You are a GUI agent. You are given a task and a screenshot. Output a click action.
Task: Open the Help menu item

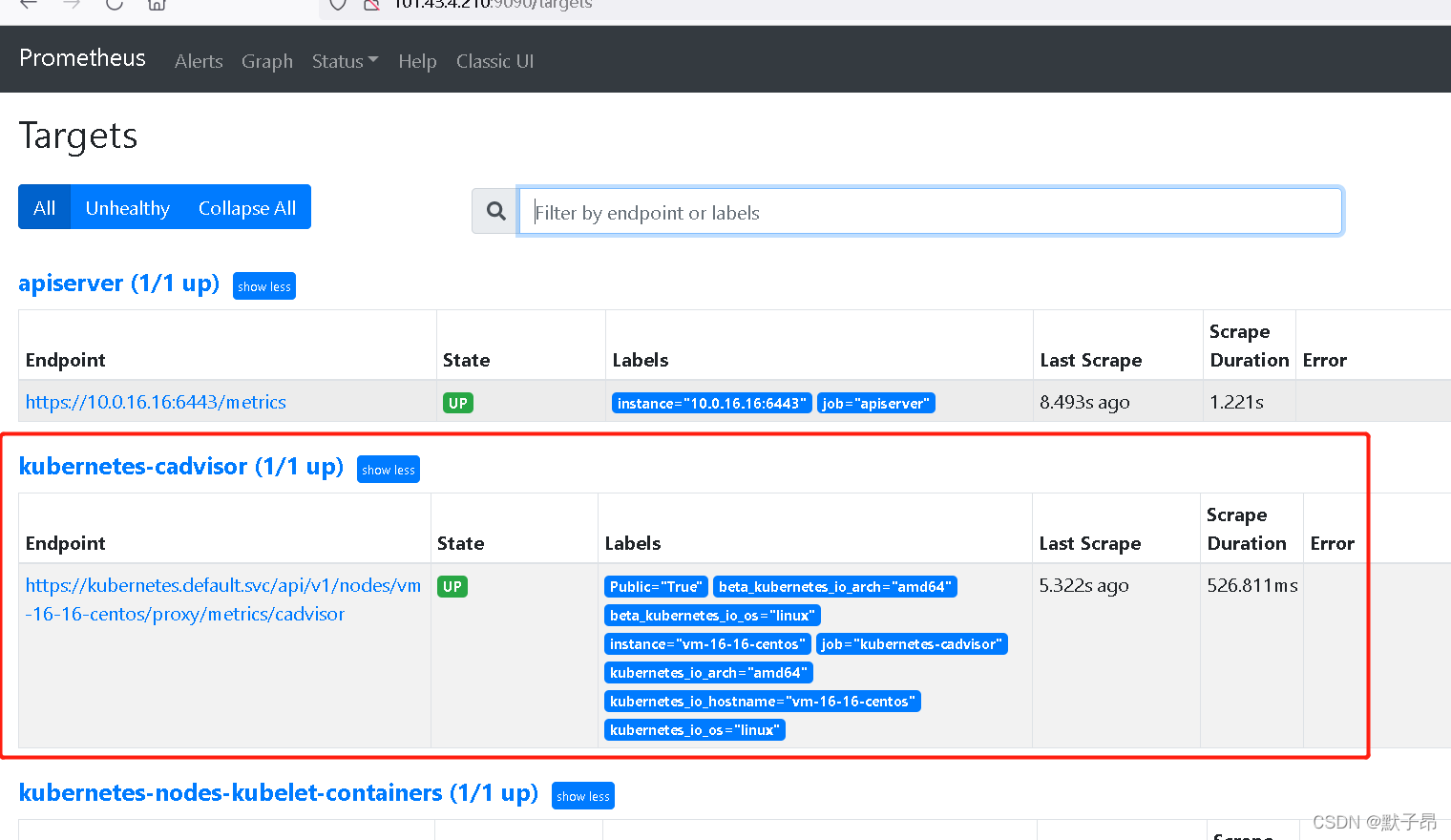[x=417, y=61]
